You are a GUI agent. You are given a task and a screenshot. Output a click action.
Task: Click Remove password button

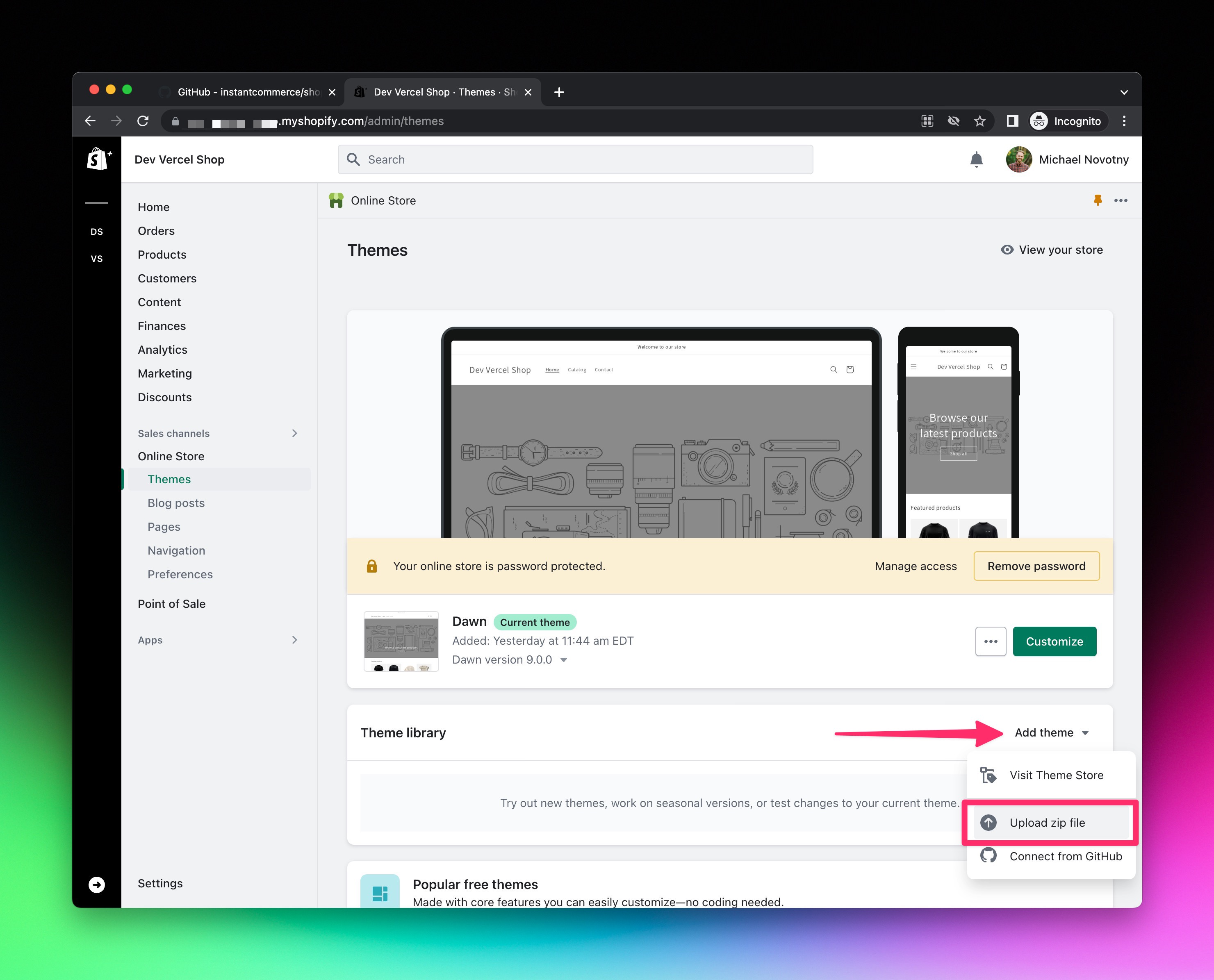pos(1037,566)
